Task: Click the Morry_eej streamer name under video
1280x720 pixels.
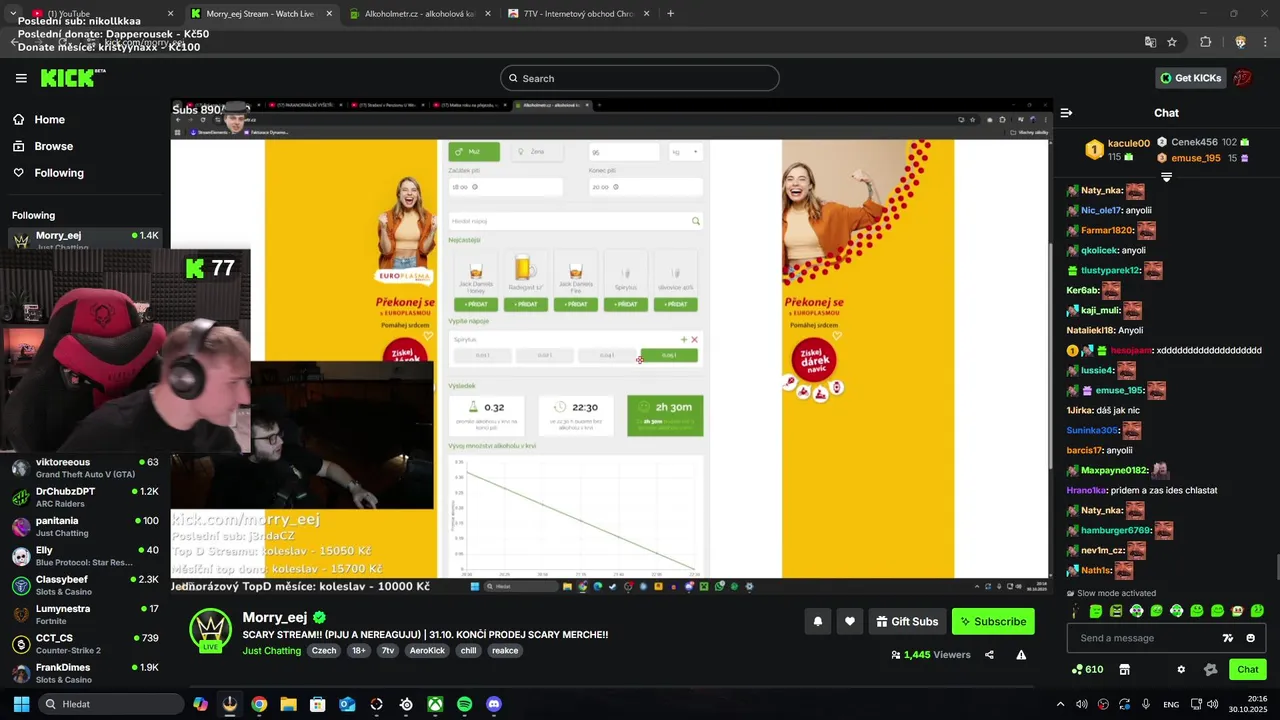Action: 275,617
